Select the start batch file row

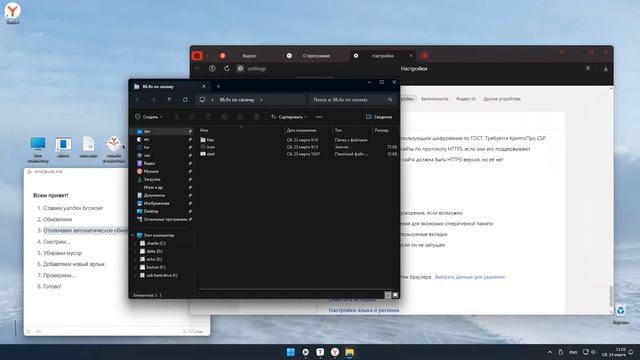298,154
